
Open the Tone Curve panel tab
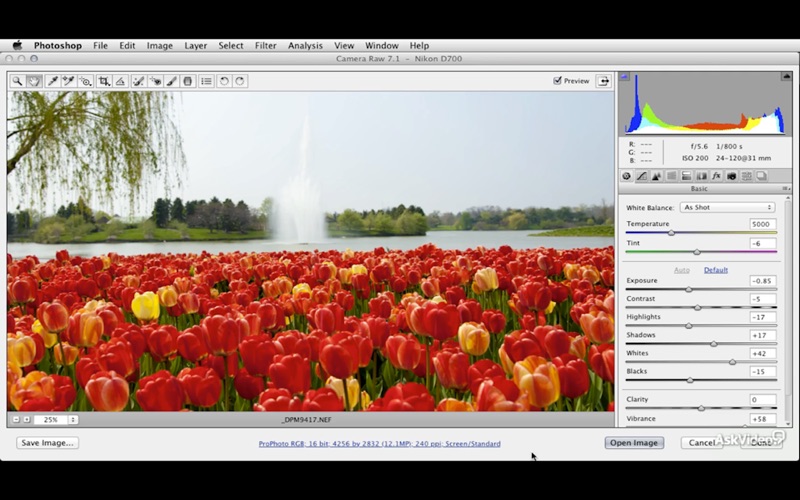pyautogui.click(x=641, y=176)
